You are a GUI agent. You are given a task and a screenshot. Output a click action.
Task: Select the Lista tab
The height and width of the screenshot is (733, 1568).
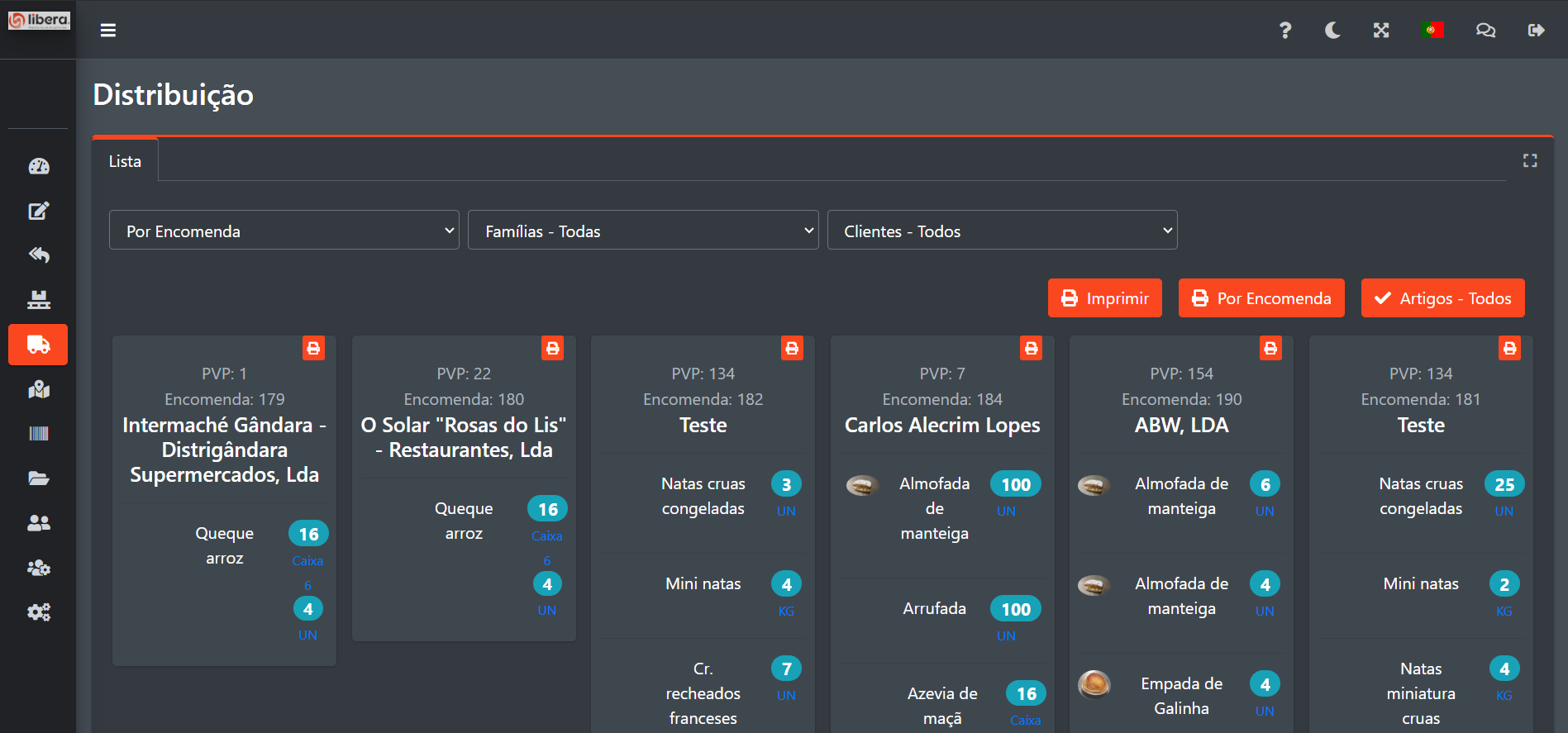click(x=125, y=161)
